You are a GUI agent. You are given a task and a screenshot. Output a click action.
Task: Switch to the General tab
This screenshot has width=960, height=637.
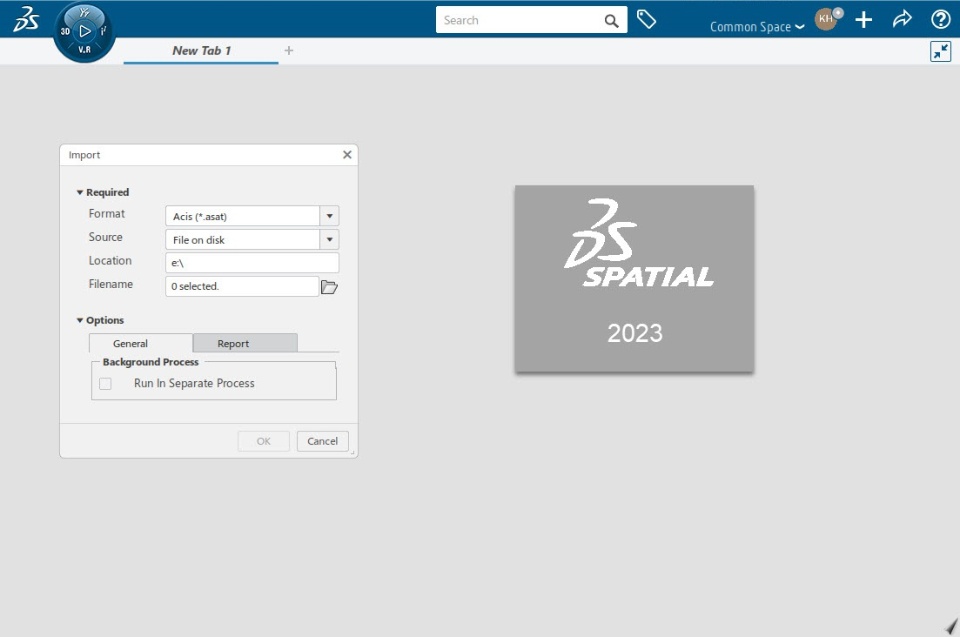point(141,343)
